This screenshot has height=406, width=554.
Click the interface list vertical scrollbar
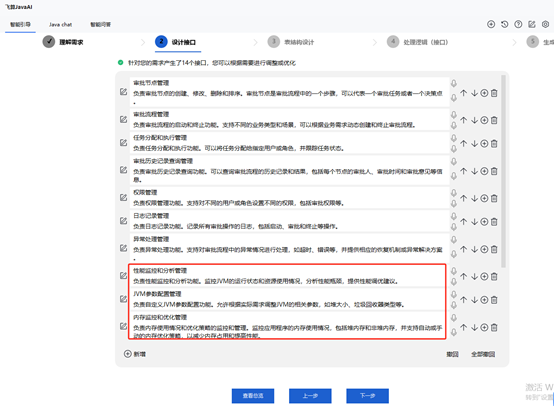pyautogui.click(x=503, y=171)
